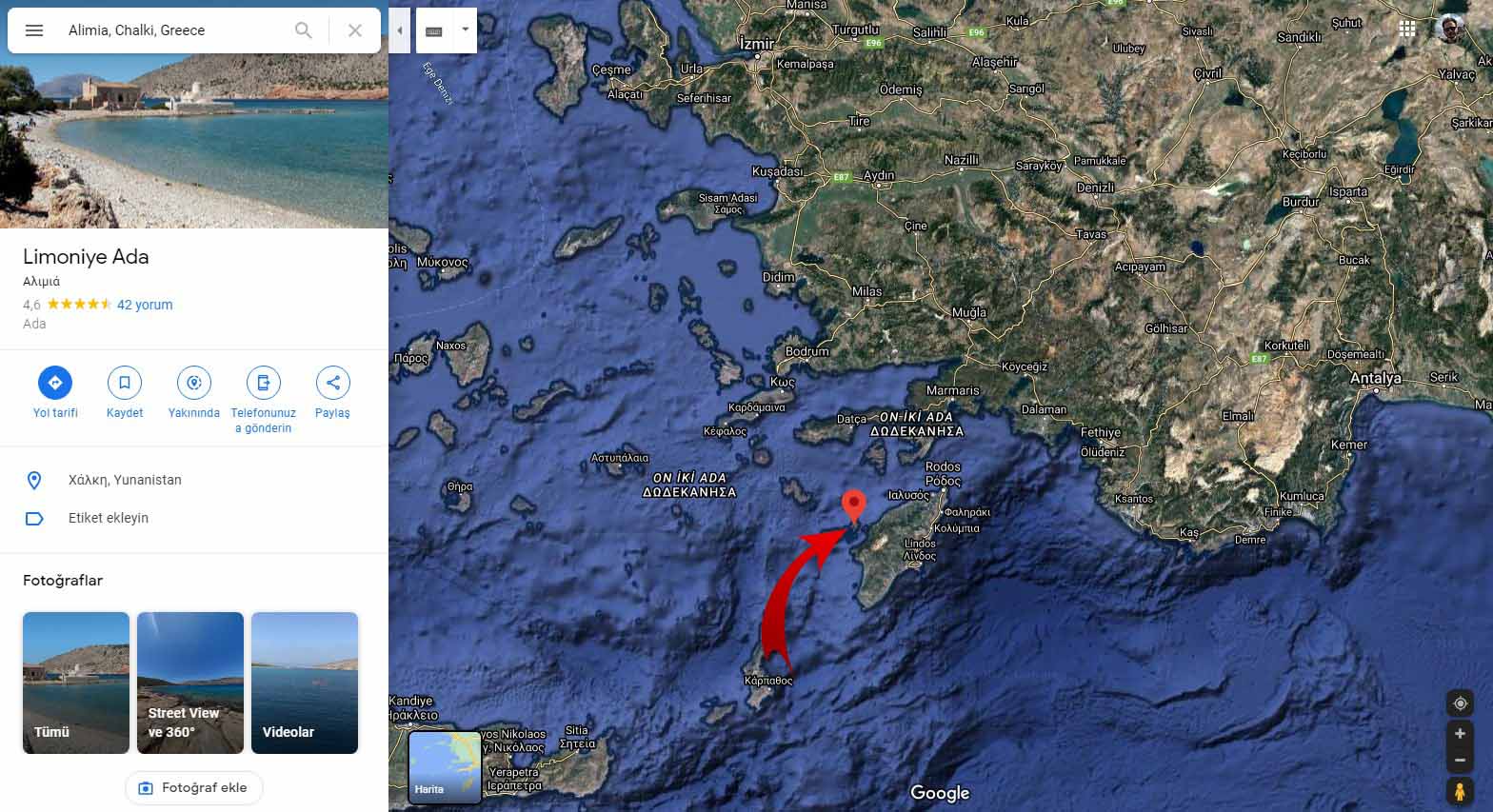Open Google apps grid icon
Screen dimensions: 1493x812
coord(1407,29)
